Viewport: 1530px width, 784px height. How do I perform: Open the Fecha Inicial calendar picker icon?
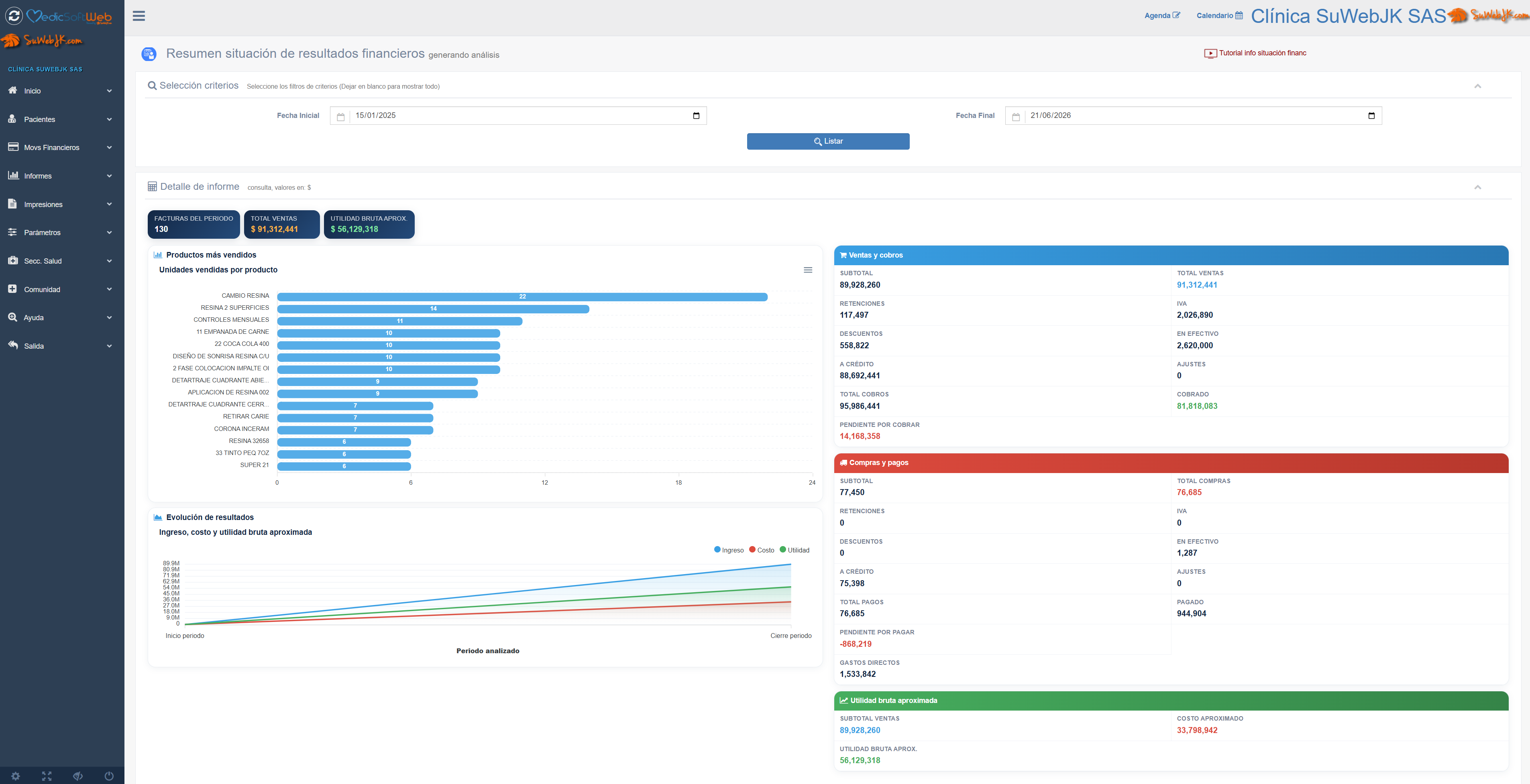tap(696, 116)
